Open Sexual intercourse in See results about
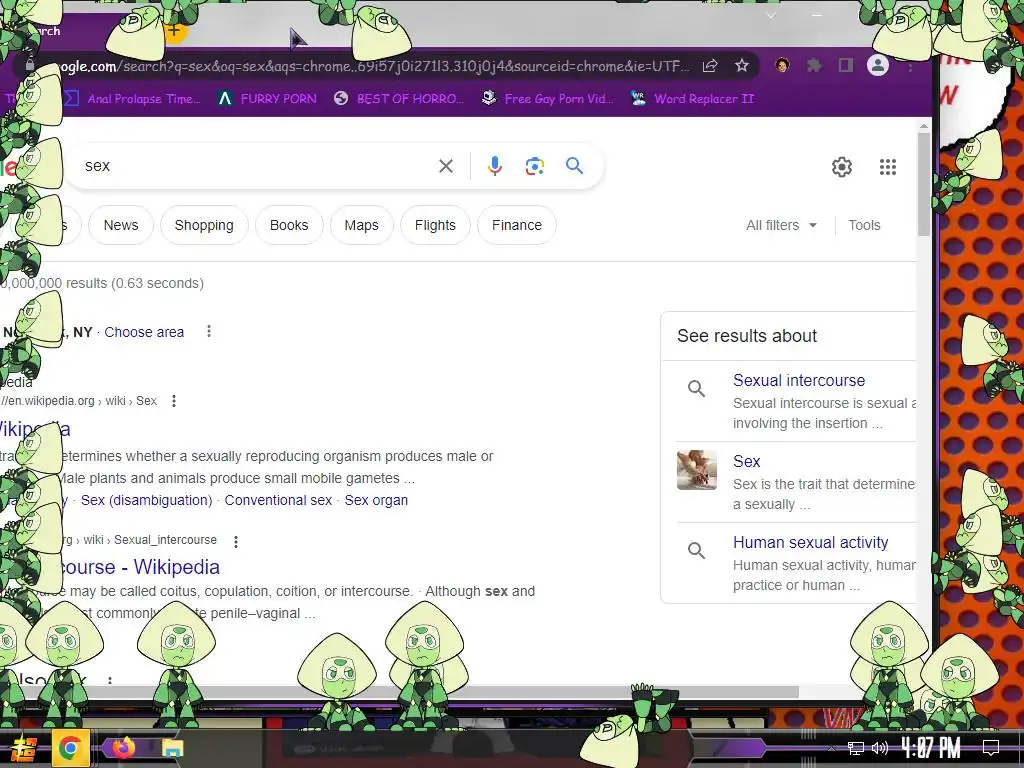The image size is (1024, 768). tap(799, 380)
